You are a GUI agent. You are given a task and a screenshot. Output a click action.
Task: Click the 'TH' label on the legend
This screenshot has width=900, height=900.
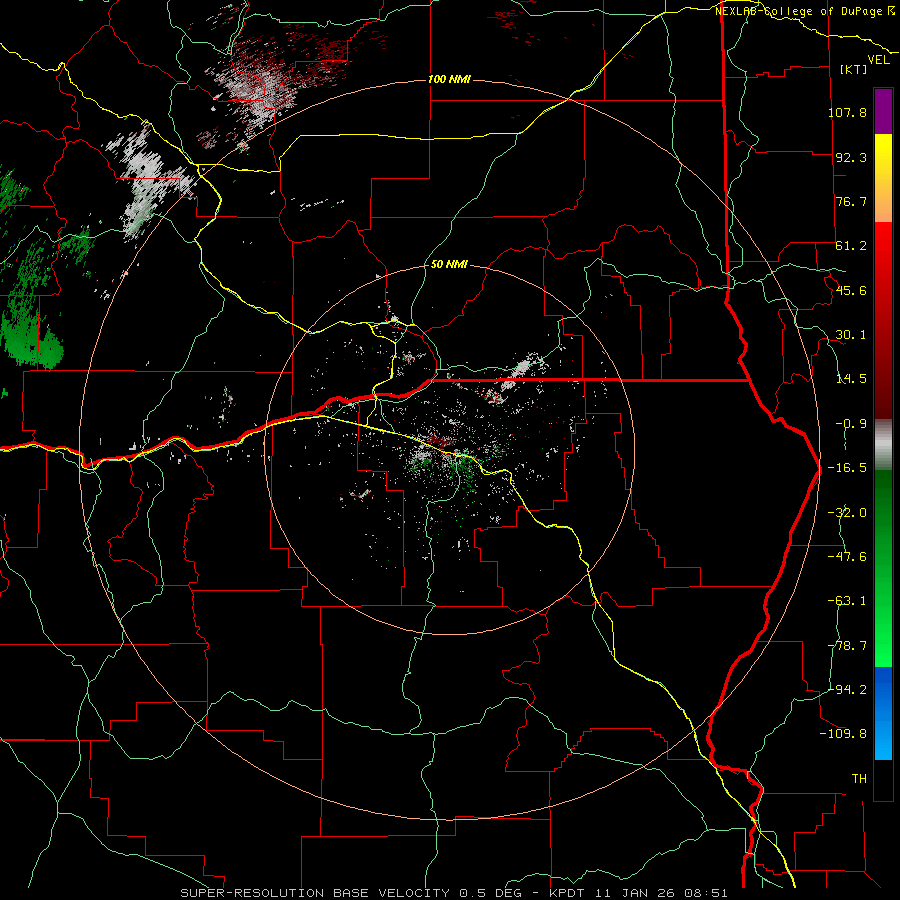click(x=859, y=778)
